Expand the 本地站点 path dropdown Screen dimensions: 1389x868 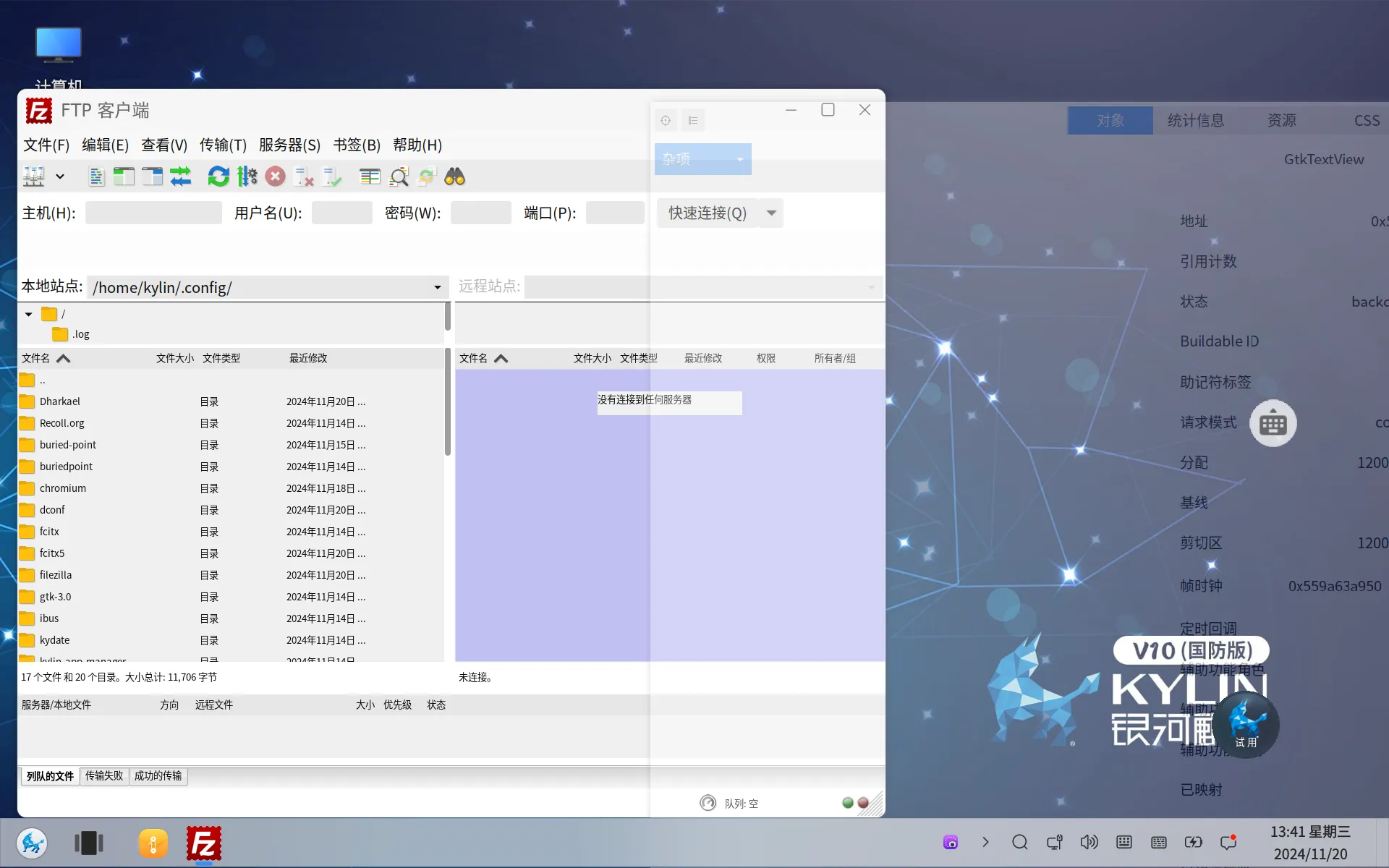tap(438, 287)
